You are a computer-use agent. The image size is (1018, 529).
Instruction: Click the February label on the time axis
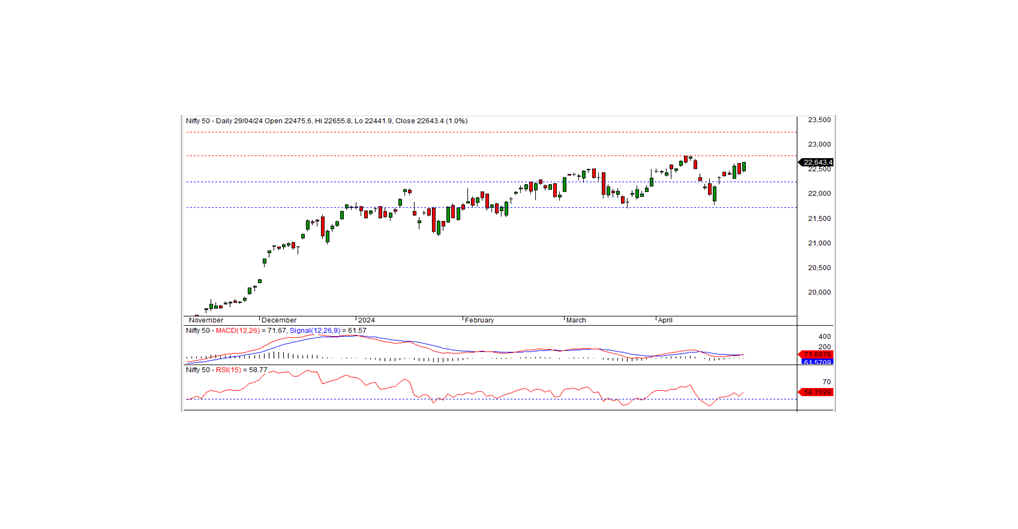(479, 320)
